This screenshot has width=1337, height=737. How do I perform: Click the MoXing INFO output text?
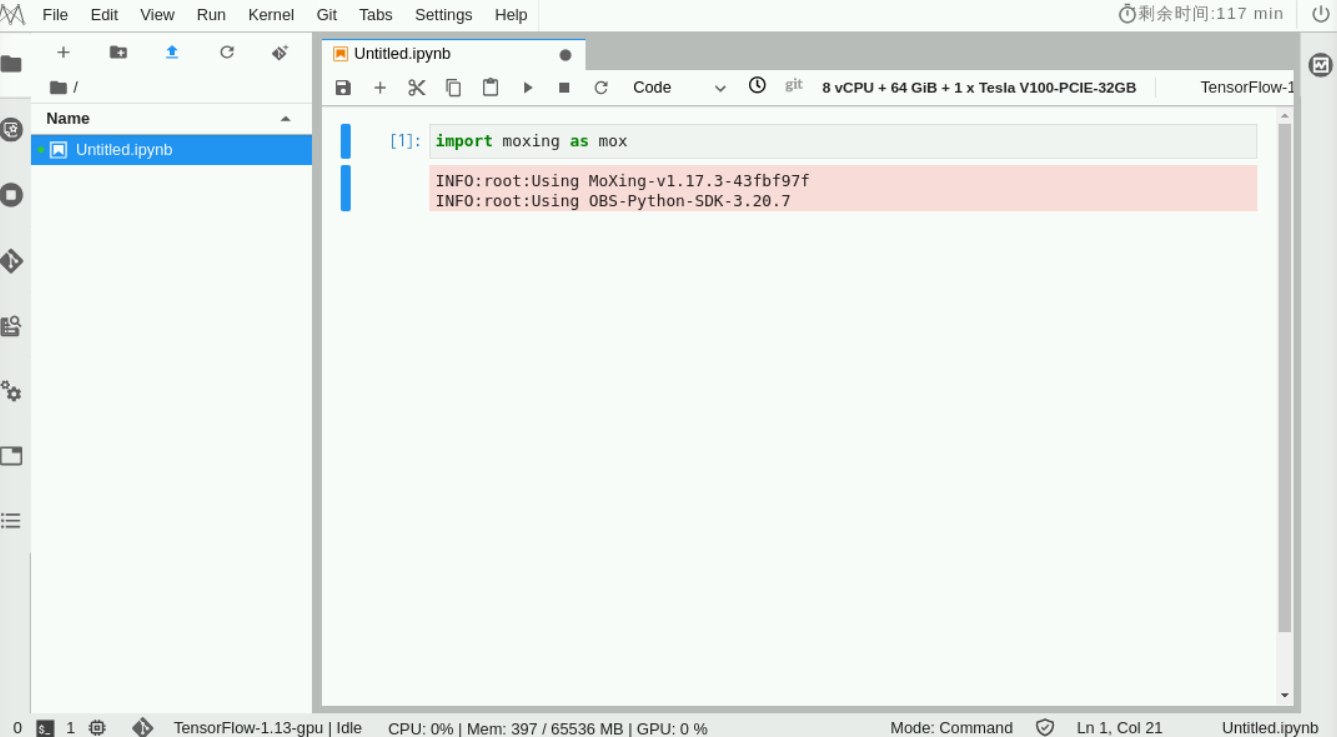pos(622,181)
